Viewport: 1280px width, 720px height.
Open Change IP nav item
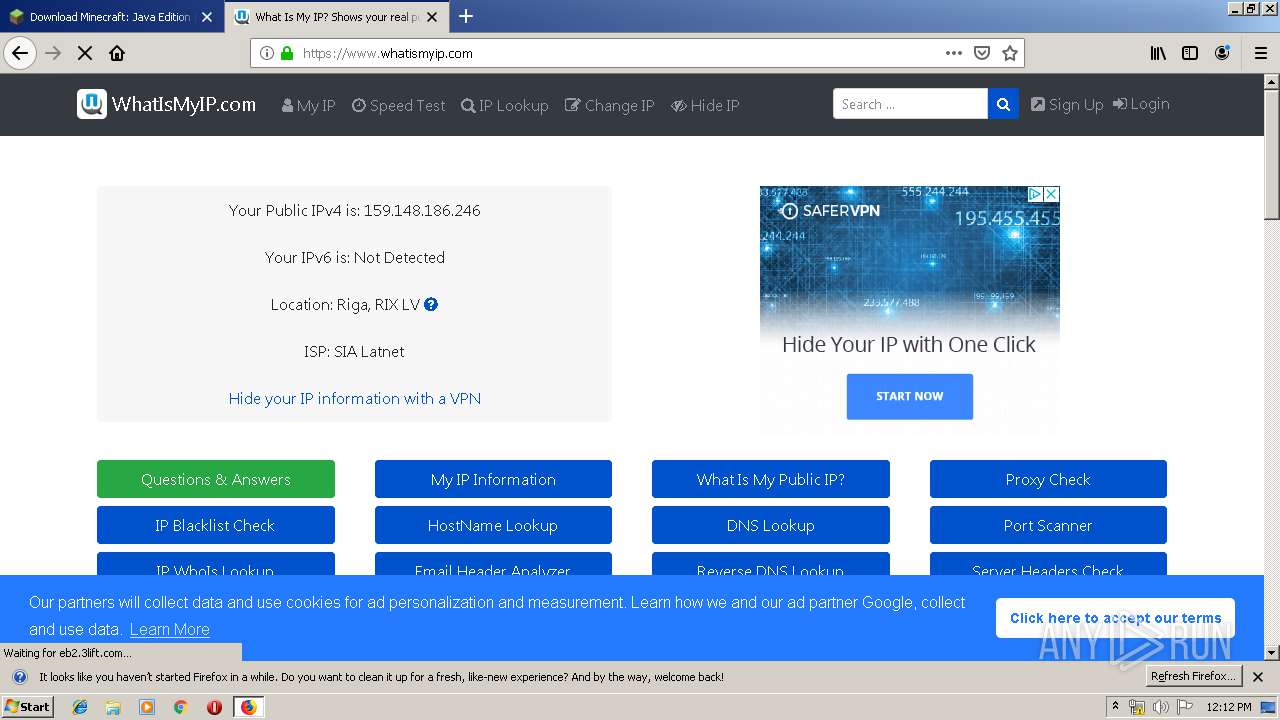(x=609, y=105)
